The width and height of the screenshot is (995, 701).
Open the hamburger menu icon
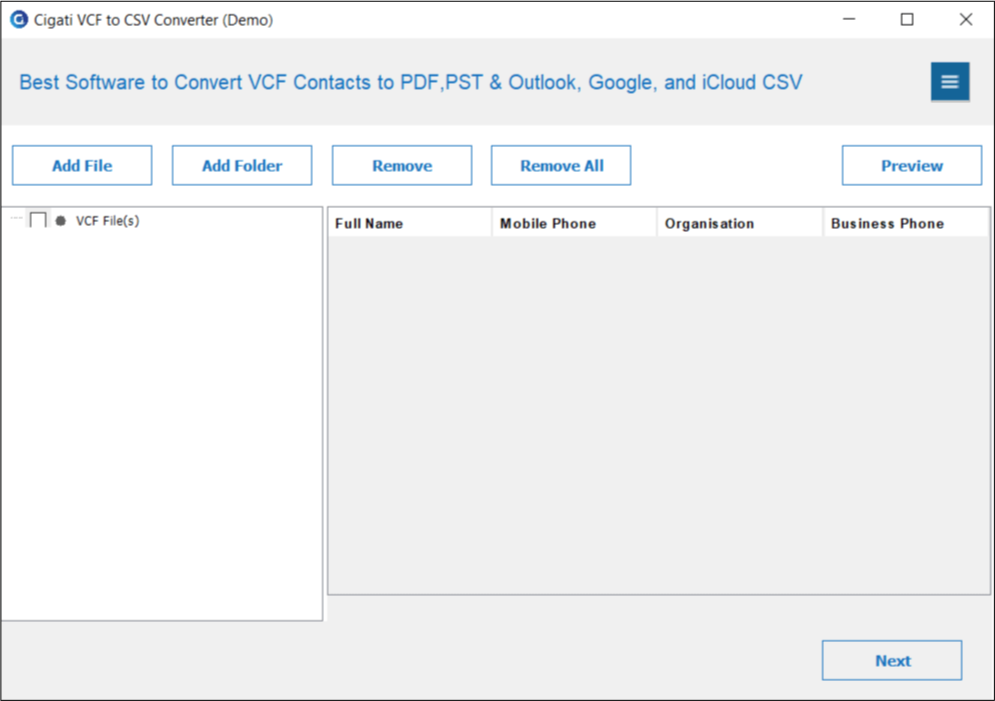coord(949,82)
